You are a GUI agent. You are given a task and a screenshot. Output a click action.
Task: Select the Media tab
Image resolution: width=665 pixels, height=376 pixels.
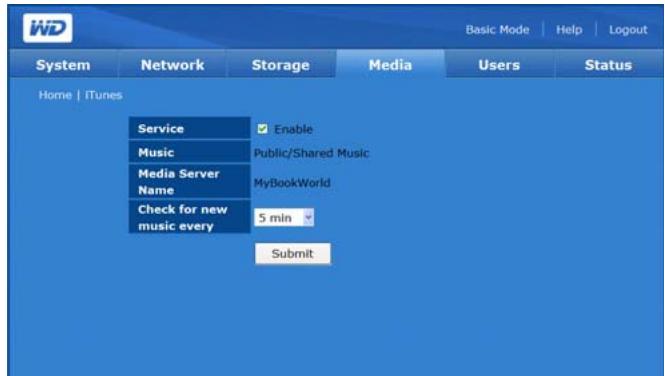pyautogui.click(x=390, y=65)
